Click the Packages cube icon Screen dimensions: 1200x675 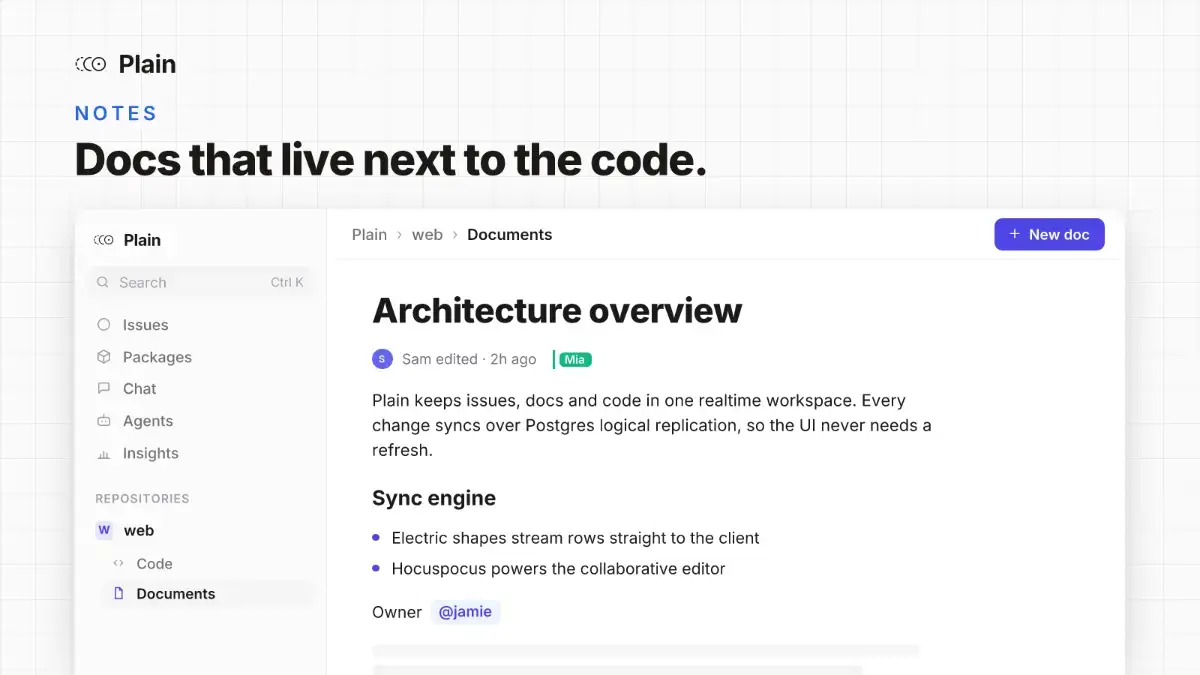[x=104, y=357]
